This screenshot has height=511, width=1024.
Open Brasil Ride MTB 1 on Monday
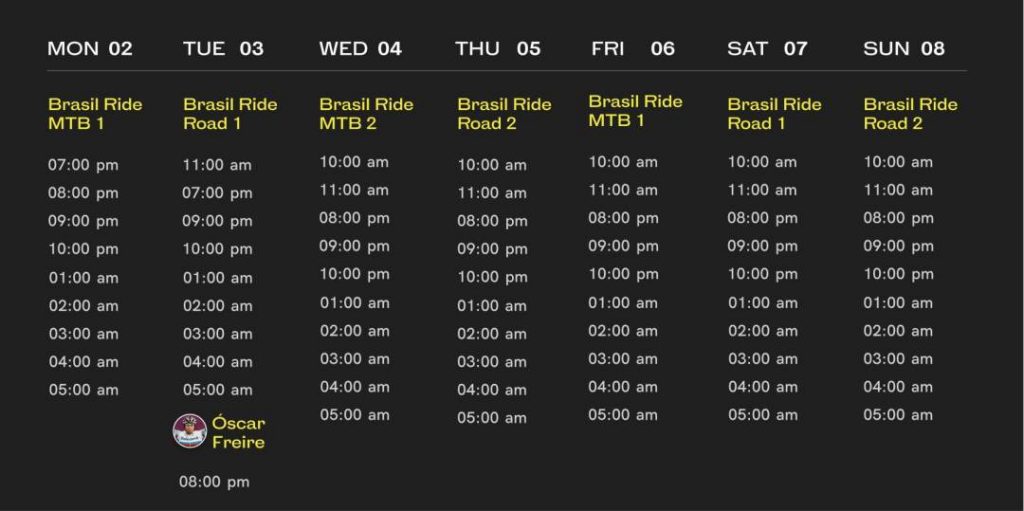click(95, 114)
